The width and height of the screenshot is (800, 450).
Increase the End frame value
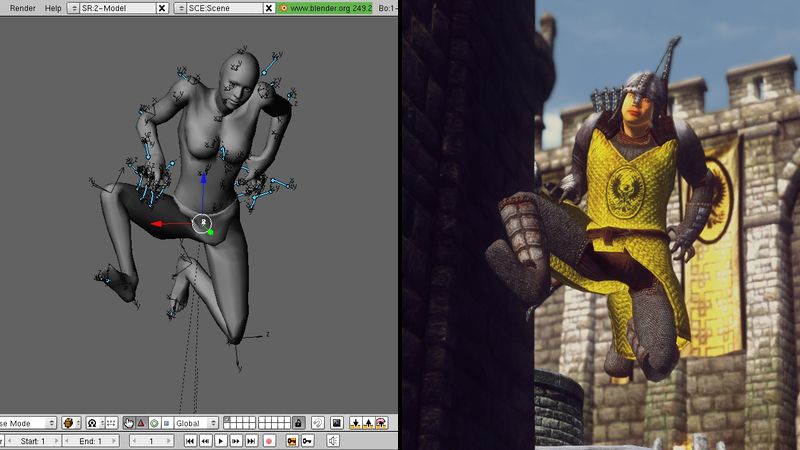pos(115,441)
